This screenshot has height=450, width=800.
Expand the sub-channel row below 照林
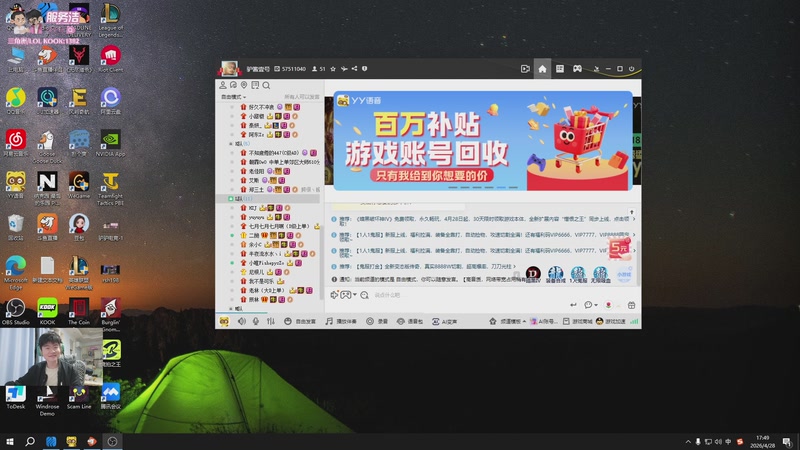[230, 309]
